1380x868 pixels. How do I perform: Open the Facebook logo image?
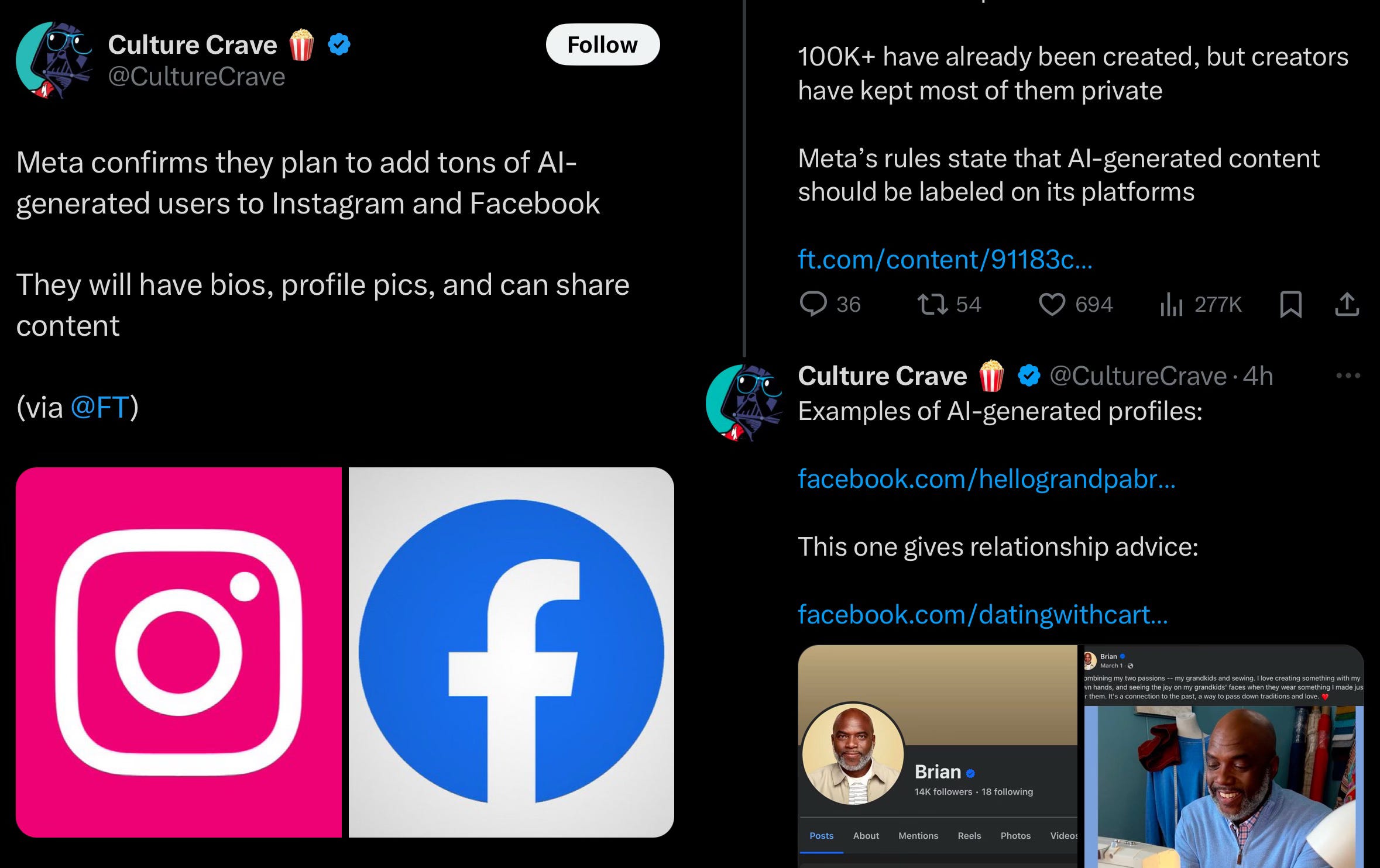[512, 652]
